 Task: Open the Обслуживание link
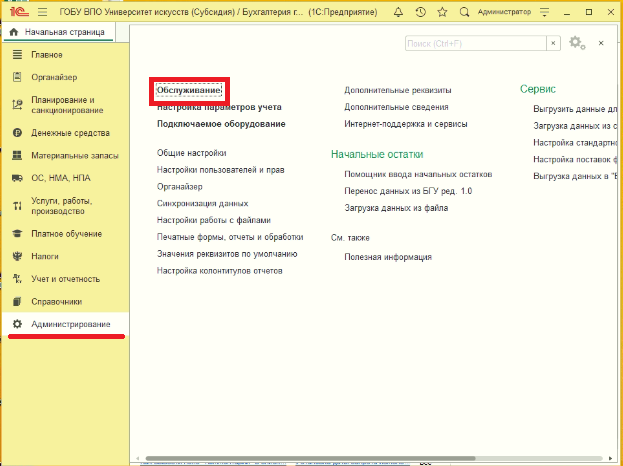point(189,90)
